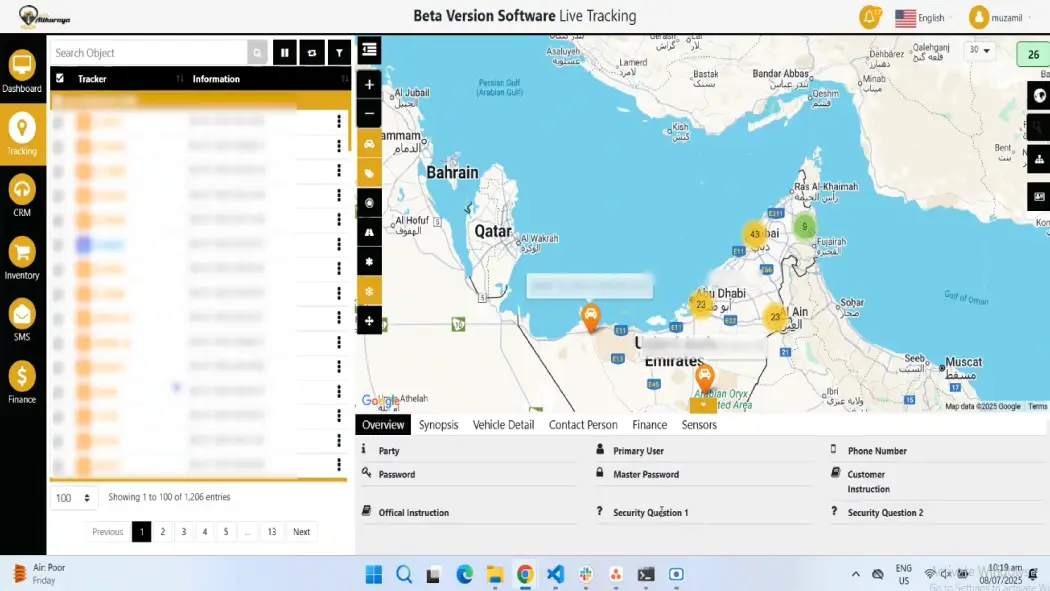Image resolution: width=1050 pixels, height=591 pixels.
Task: Sort the list by Tracker column
Action: [129, 79]
